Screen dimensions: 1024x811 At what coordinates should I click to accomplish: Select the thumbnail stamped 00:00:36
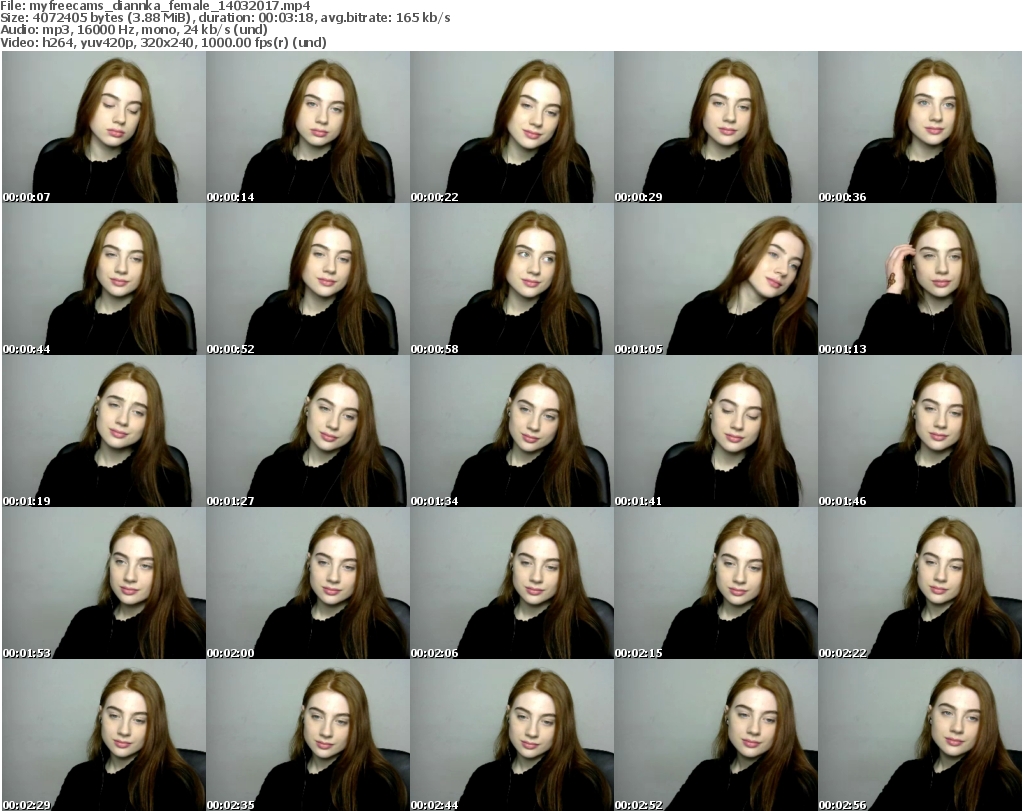tap(920, 127)
